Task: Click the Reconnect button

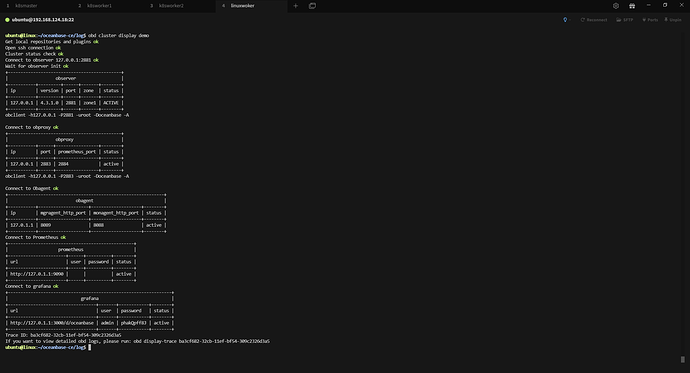Action: coord(594,20)
